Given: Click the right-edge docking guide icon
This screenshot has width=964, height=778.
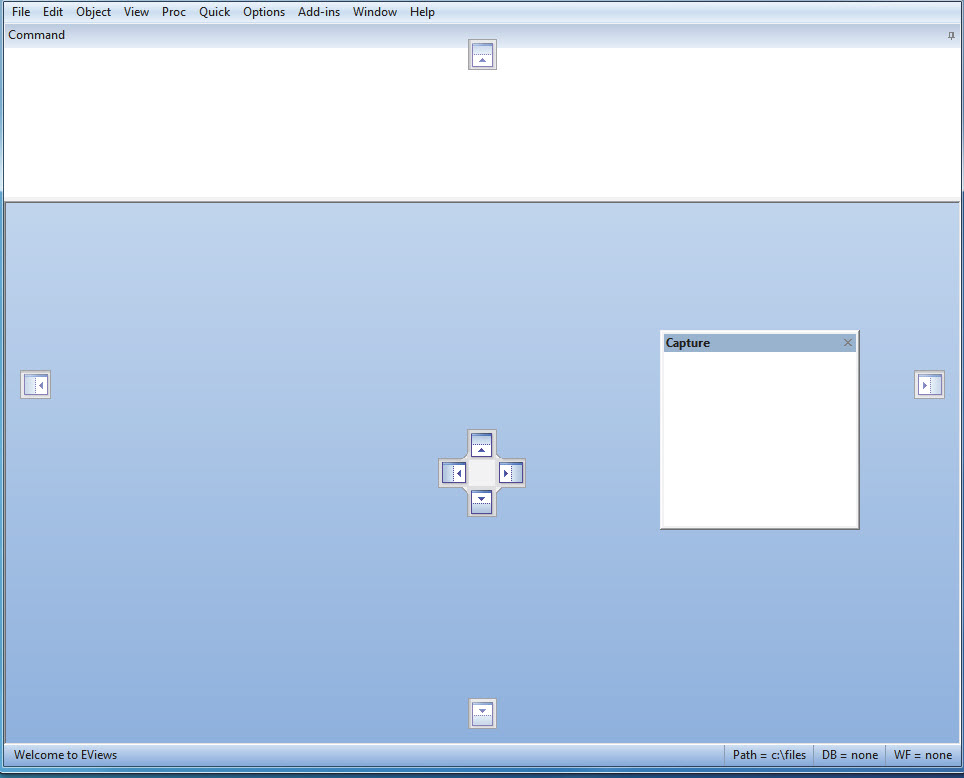Looking at the screenshot, I should [x=928, y=384].
